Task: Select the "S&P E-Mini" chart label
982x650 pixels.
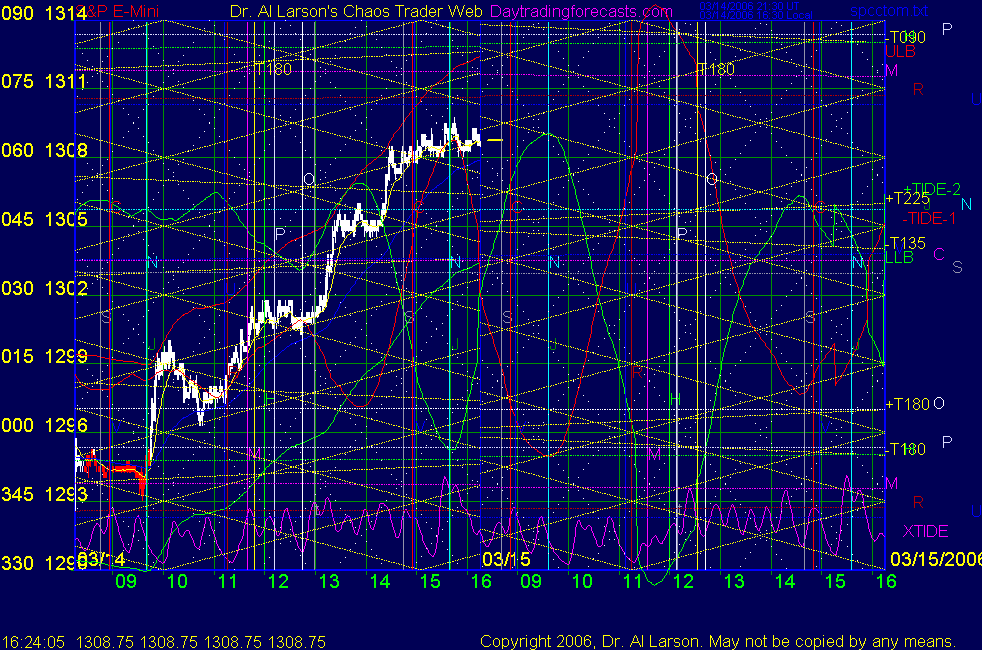Action: click(x=117, y=11)
